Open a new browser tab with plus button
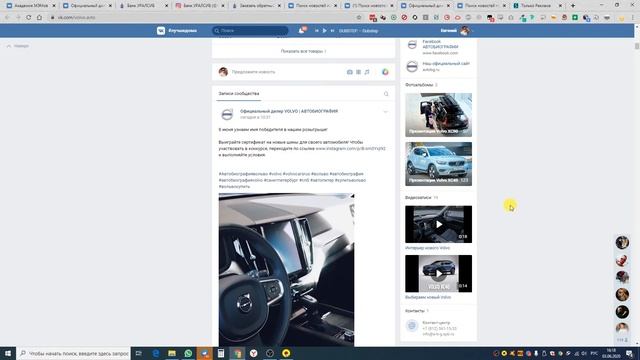Viewport: 640px width, 360px height. coord(572,6)
